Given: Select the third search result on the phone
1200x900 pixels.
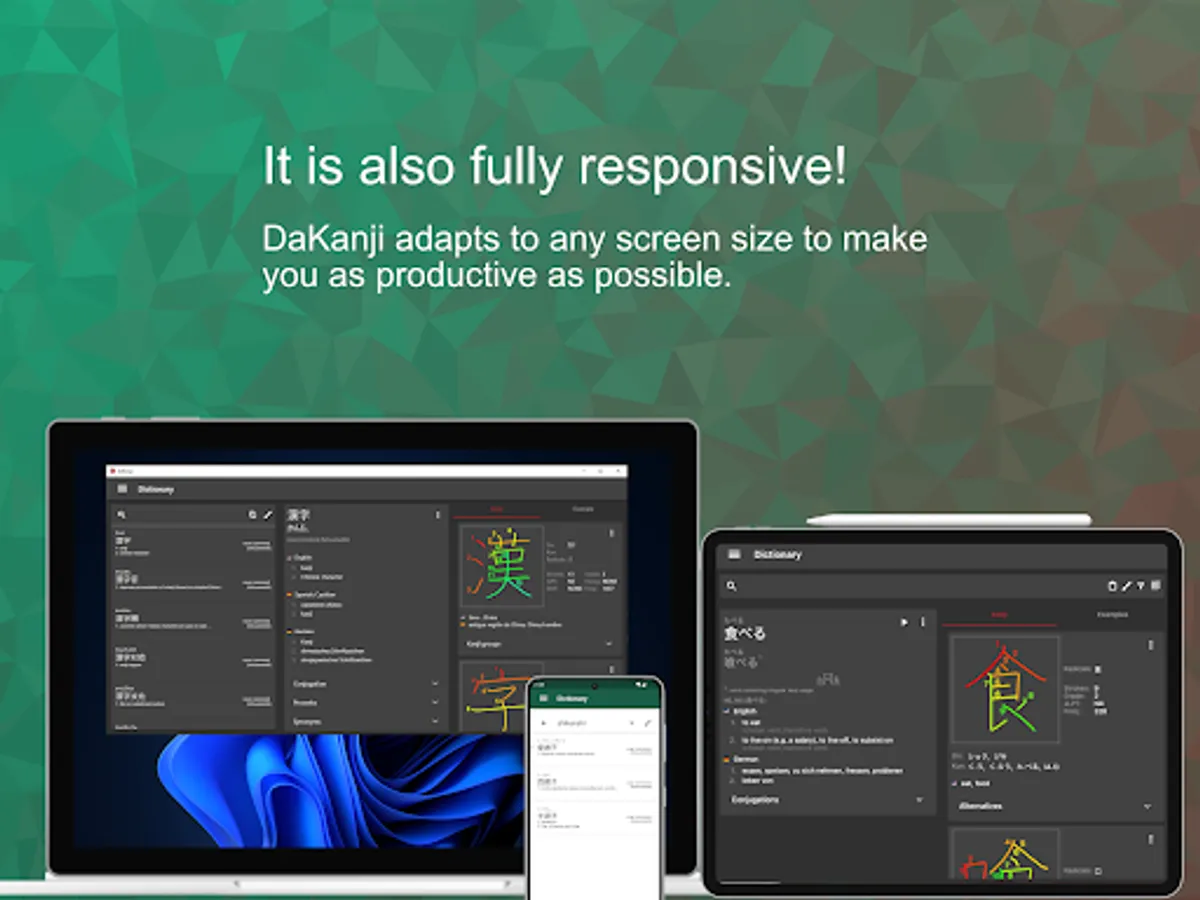Looking at the screenshot, I should (x=594, y=819).
